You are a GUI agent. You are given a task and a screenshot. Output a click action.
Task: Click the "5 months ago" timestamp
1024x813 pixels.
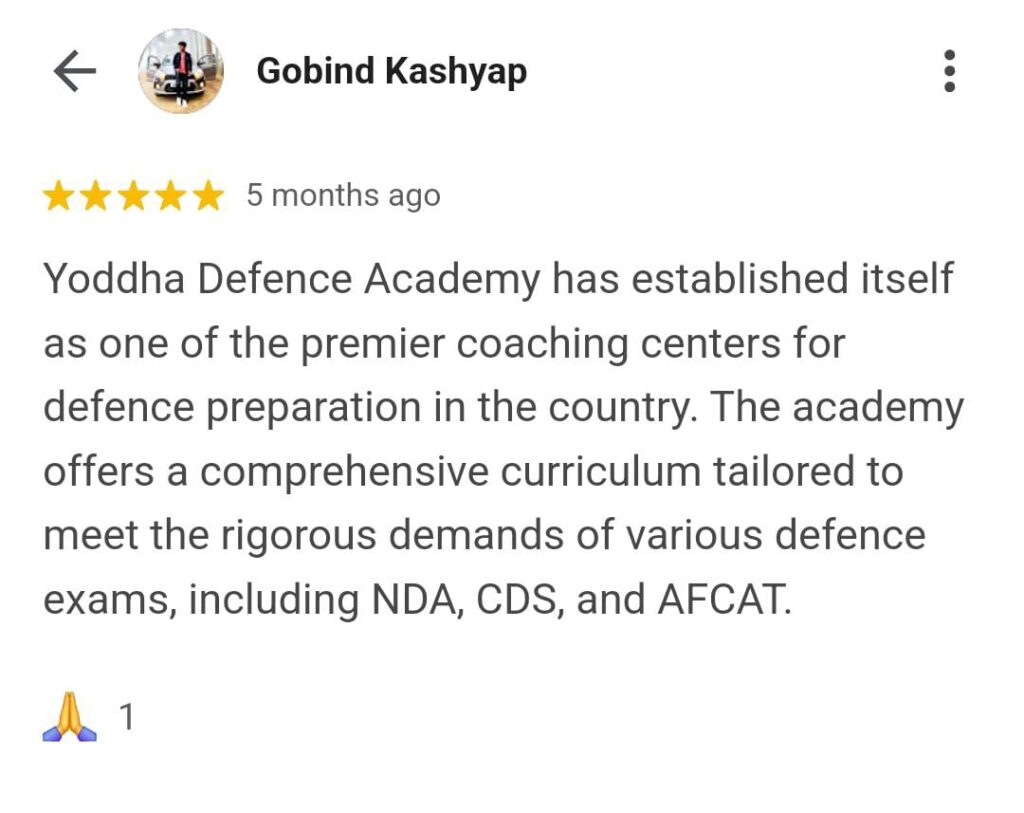343,196
